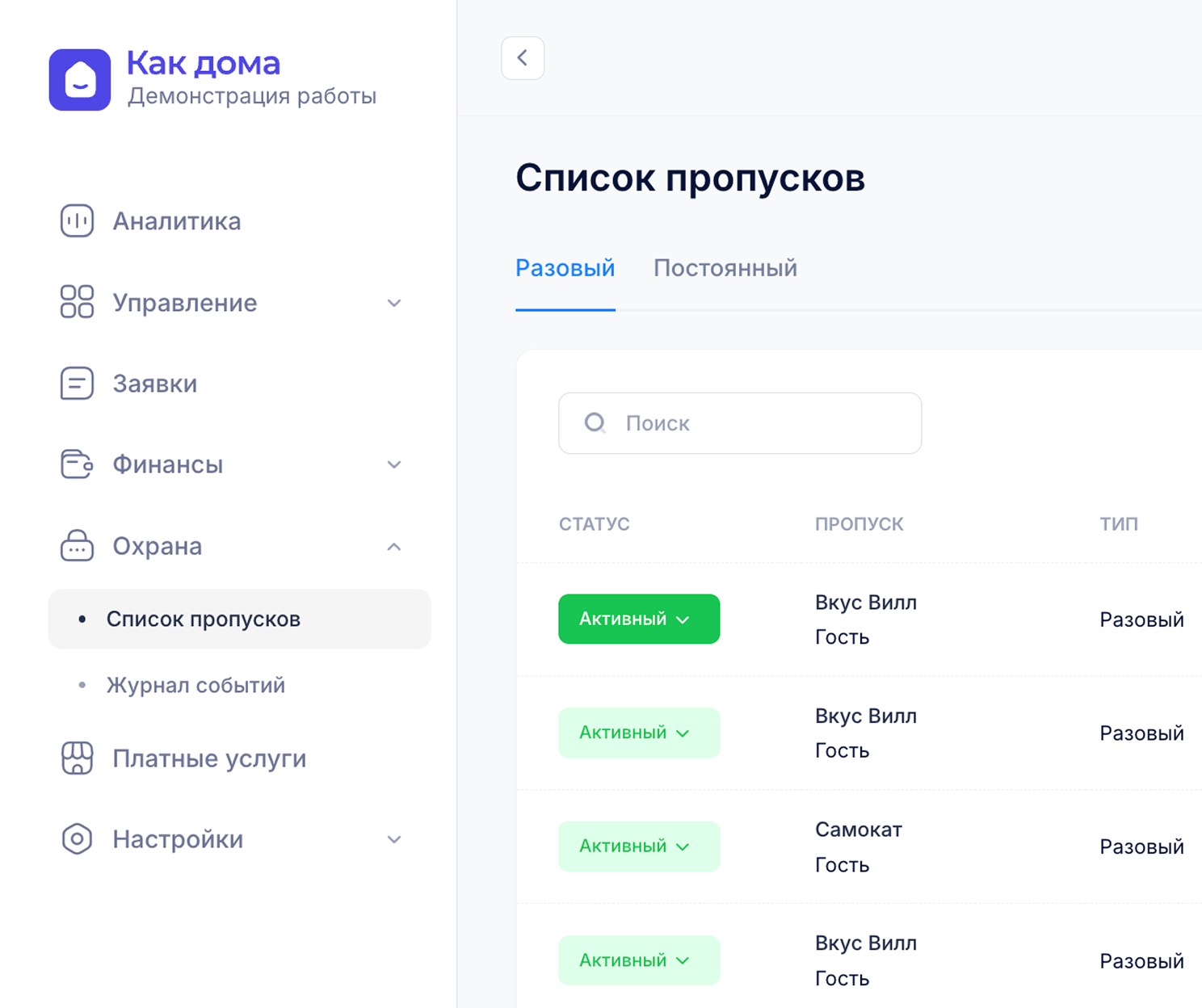This screenshot has height=1008, width=1202.
Task: Click the Настройки gear icon
Action: (x=78, y=839)
